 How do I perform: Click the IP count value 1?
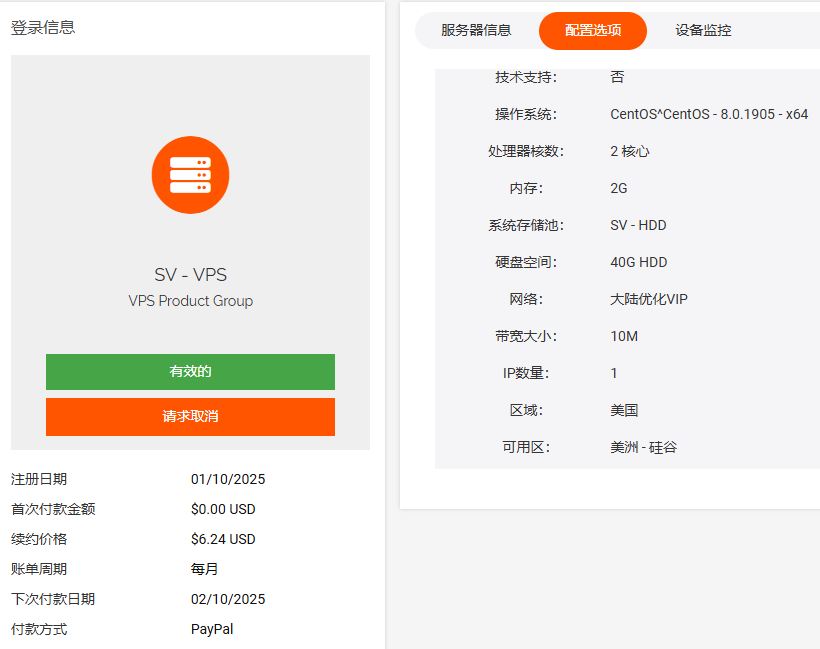point(614,373)
